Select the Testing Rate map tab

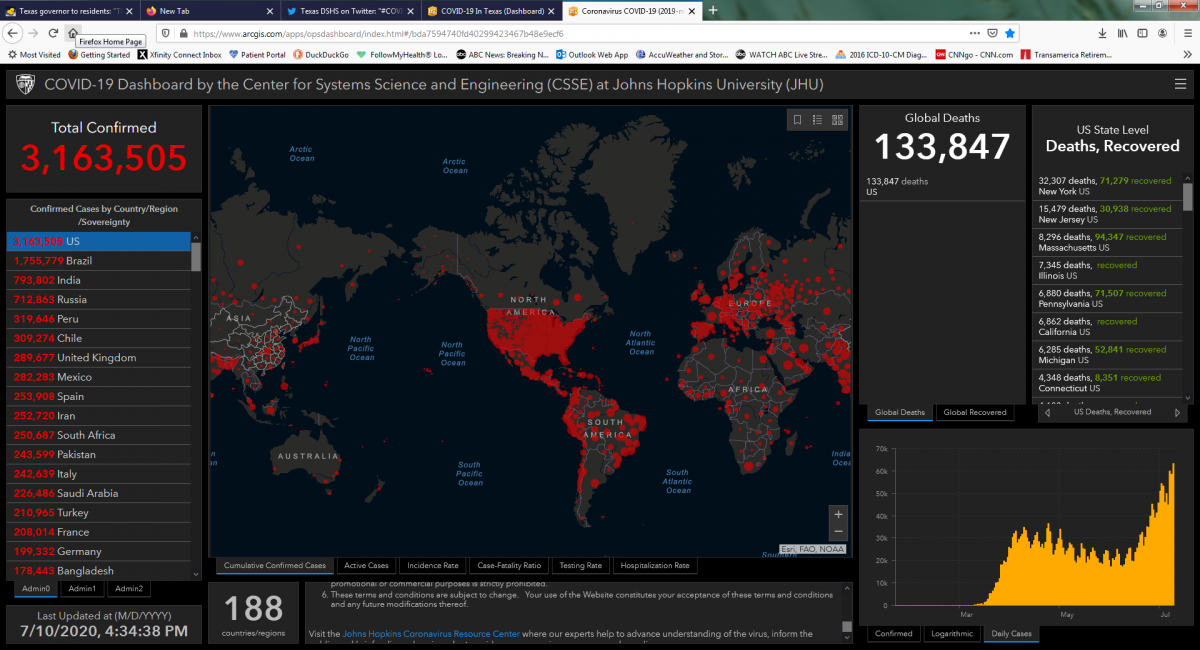pyautogui.click(x=580, y=566)
